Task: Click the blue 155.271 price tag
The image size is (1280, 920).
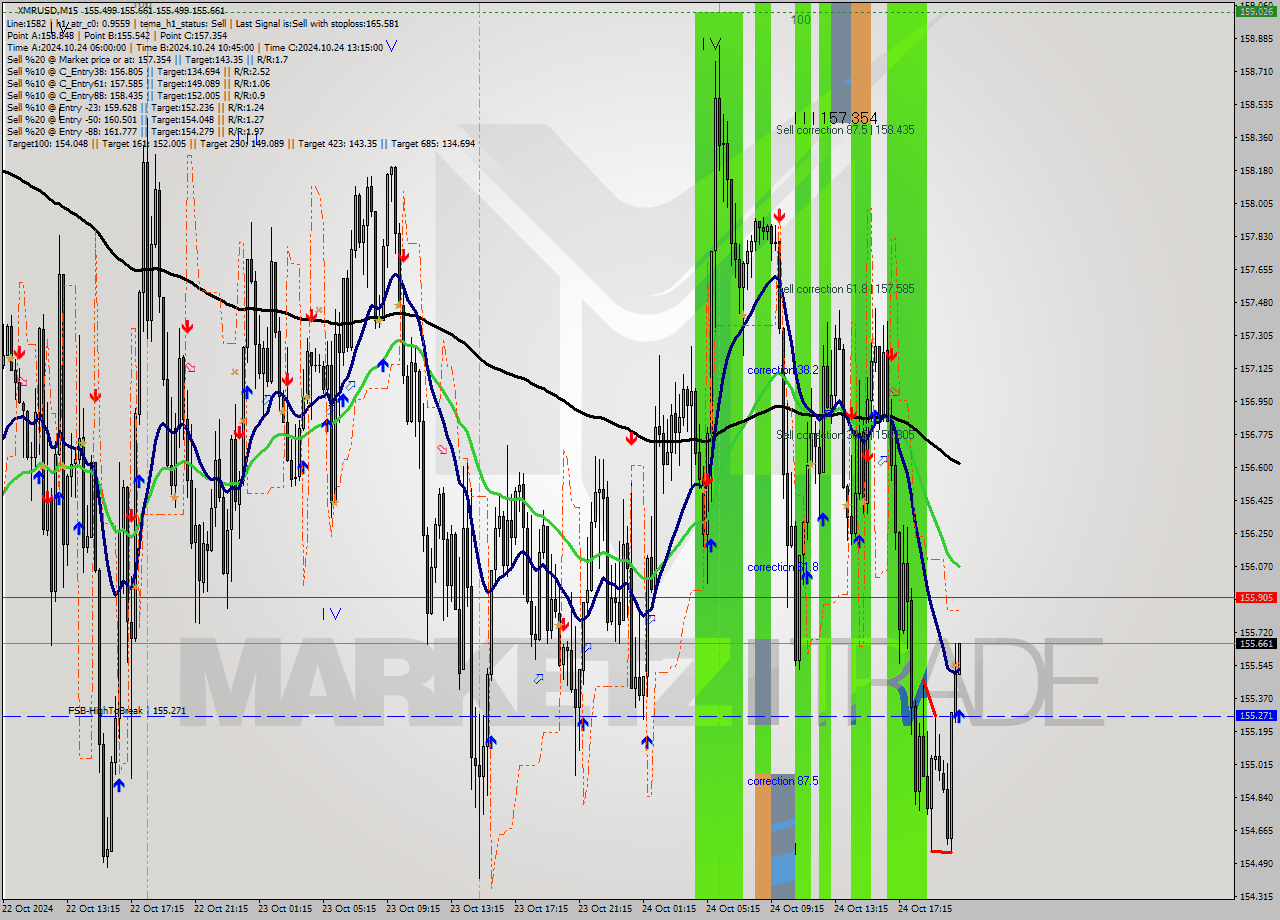Action: click(1257, 715)
